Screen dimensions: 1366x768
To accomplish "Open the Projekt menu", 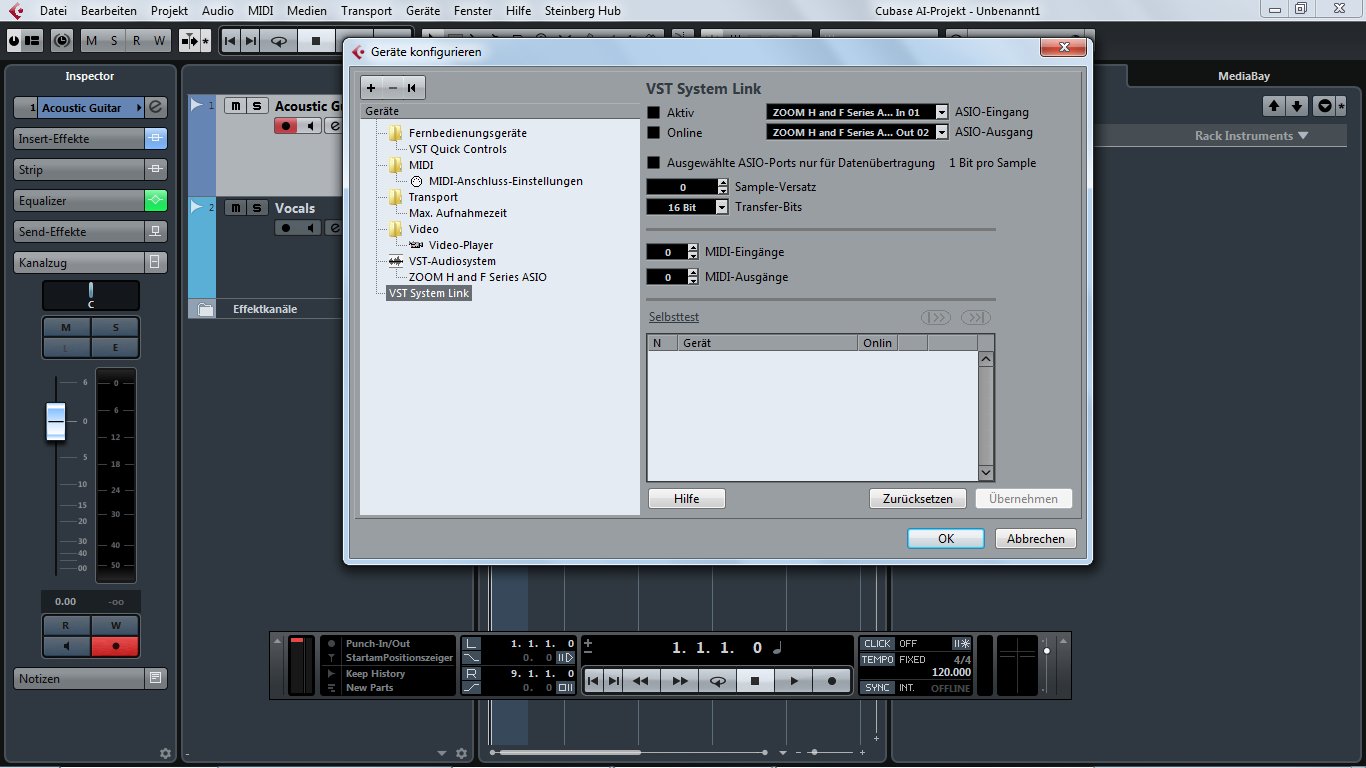I will pos(169,10).
